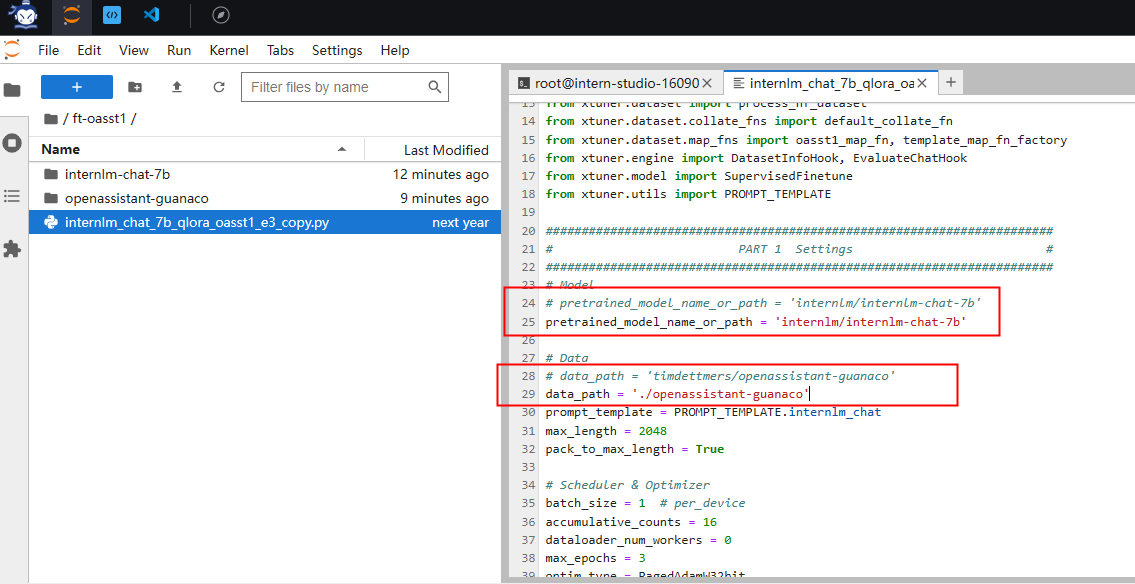Open the Help menu

[394, 51]
